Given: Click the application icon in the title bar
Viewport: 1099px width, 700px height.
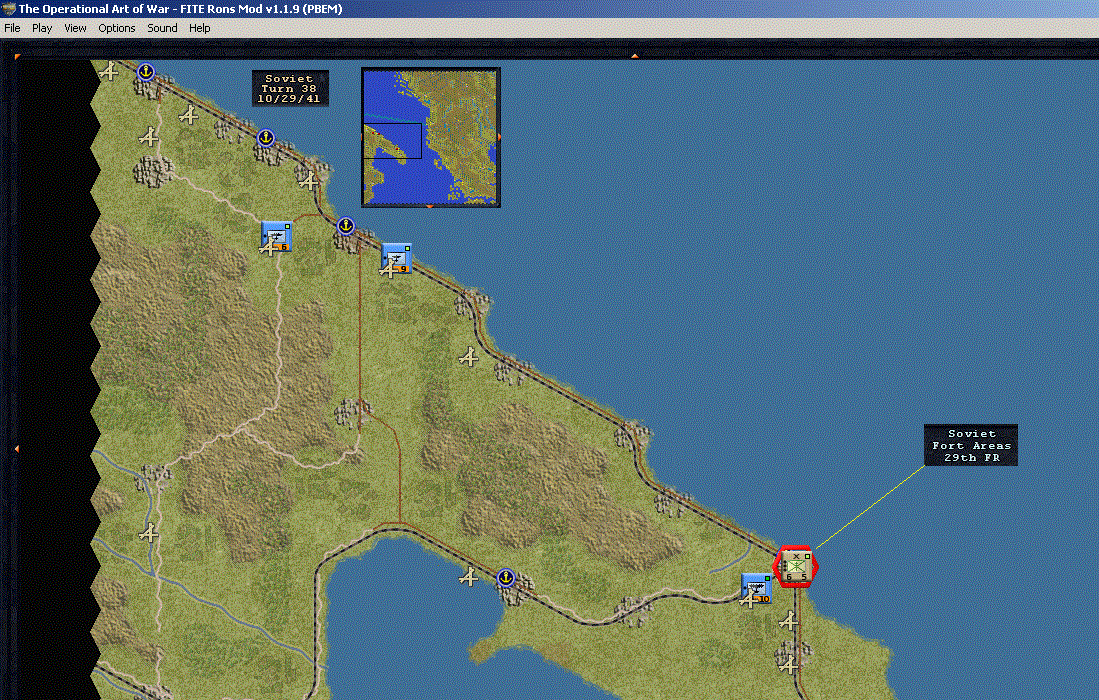Looking at the screenshot, I should [8, 9].
